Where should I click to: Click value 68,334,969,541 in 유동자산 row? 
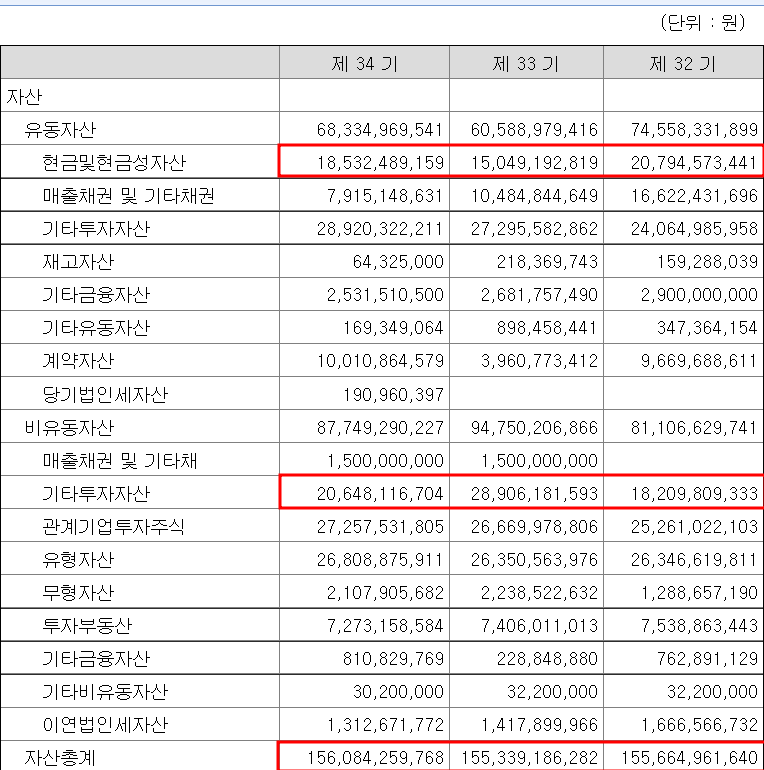tap(380, 130)
